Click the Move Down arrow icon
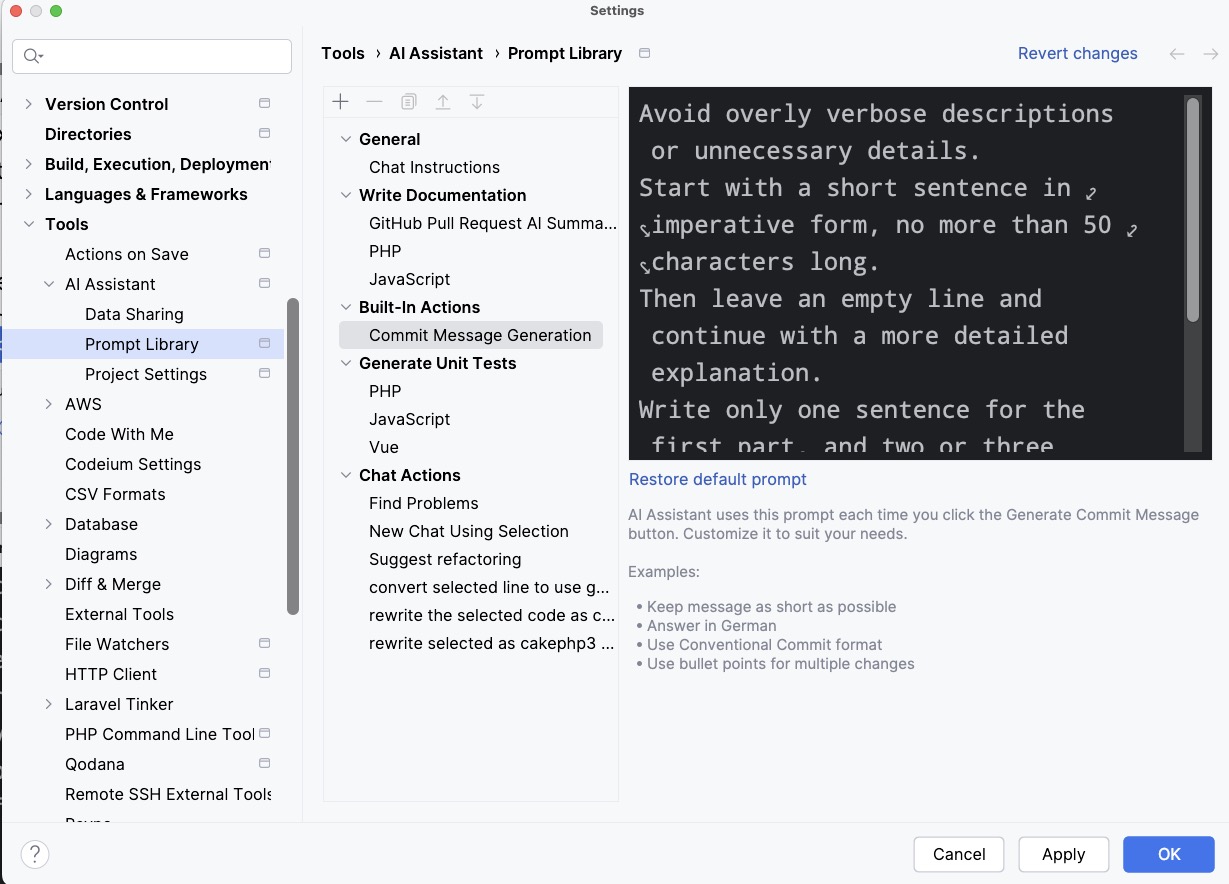The height and width of the screenshot is (884, 1229). (x=477, y=102)
